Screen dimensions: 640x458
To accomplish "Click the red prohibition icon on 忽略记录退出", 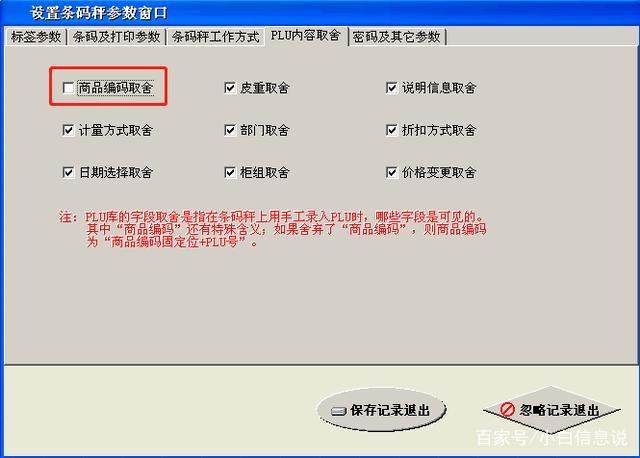I will 507,409.
